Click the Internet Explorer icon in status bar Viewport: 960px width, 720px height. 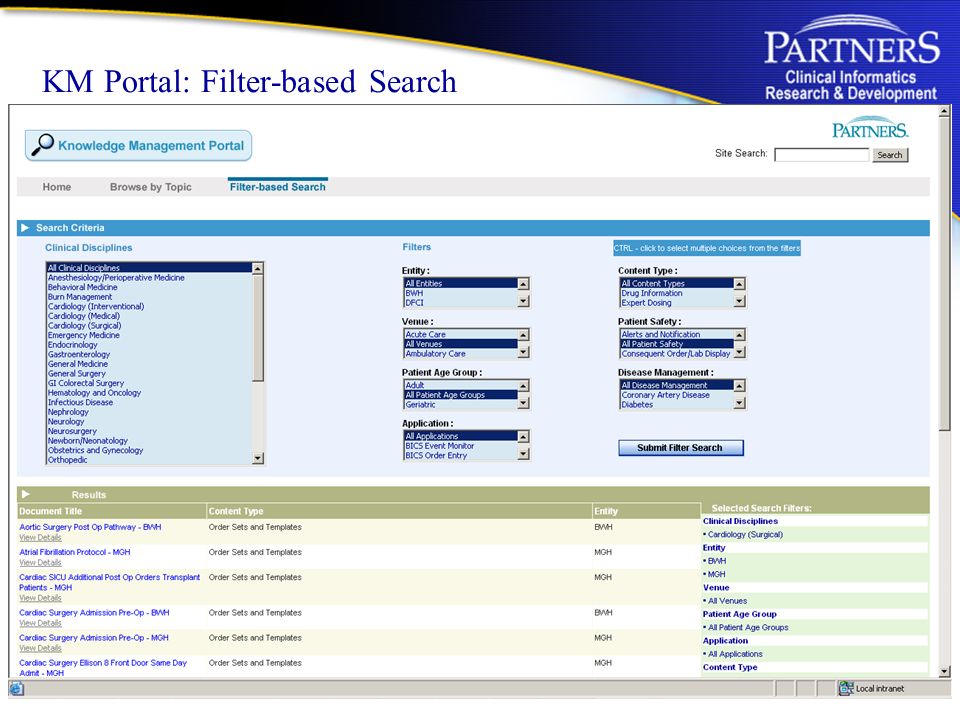tap(17, 688)
